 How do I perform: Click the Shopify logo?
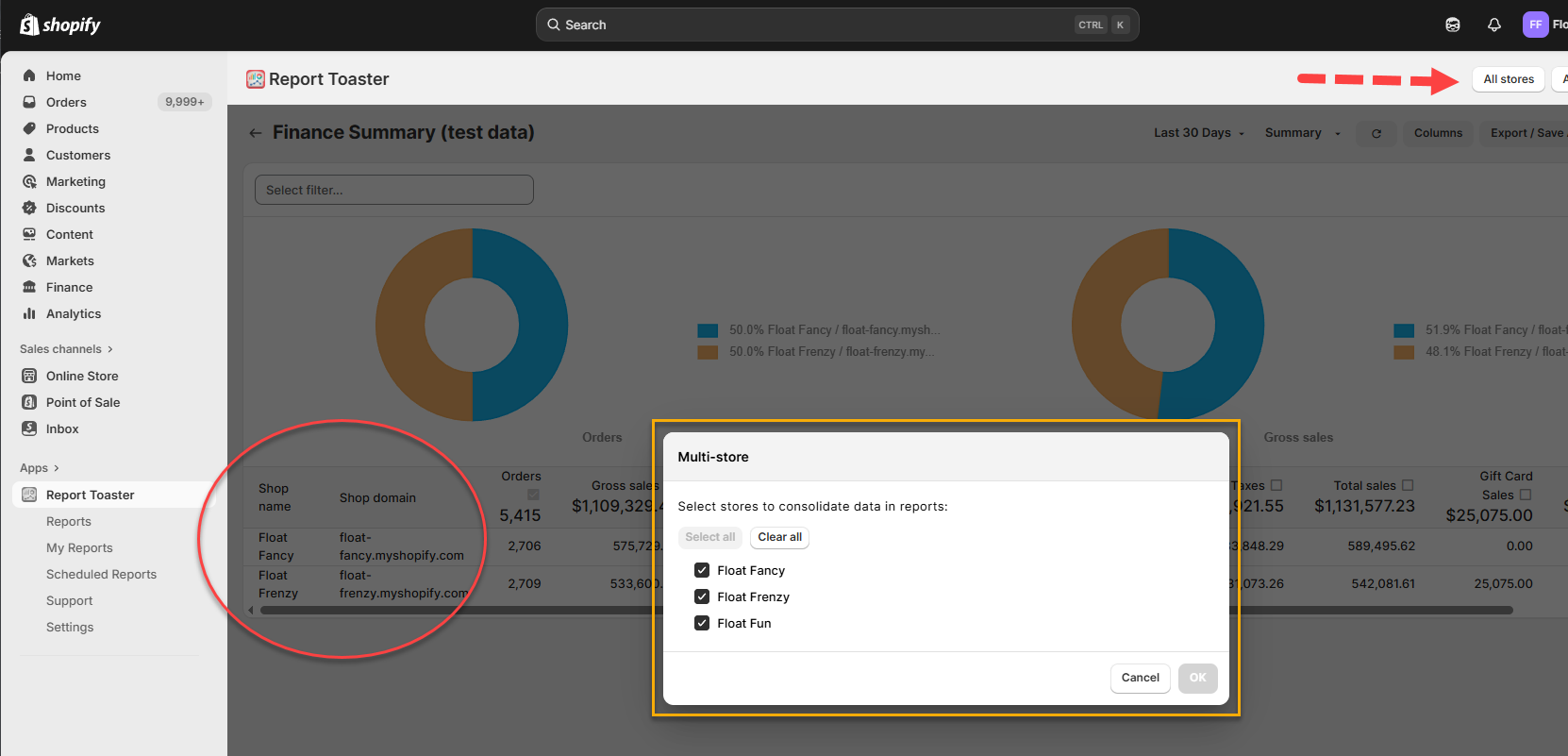pyautogui.click(x=60, y=25)
